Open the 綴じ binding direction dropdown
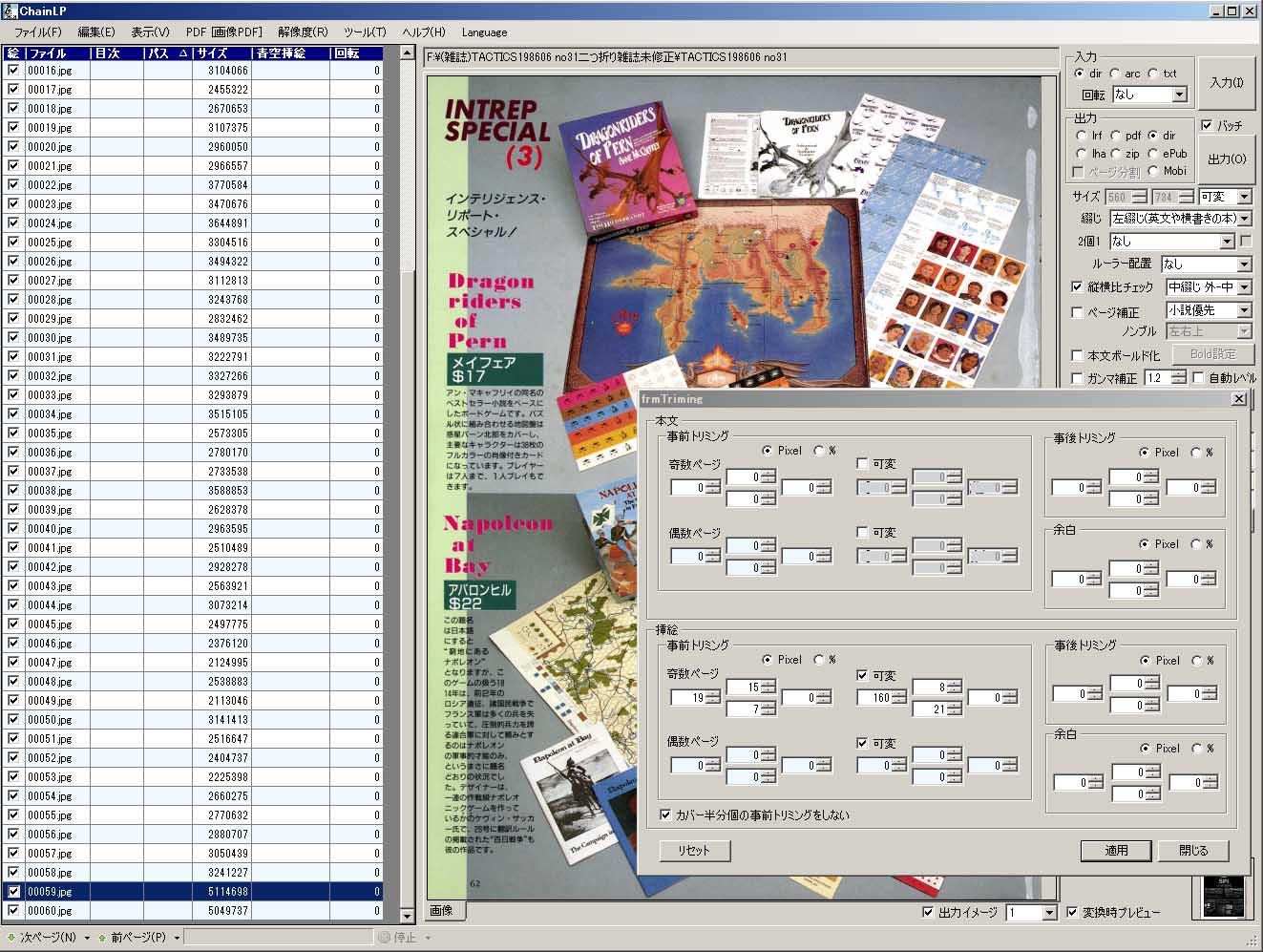This screenshot has height=952, width=1263. (x=1244, y=219)
